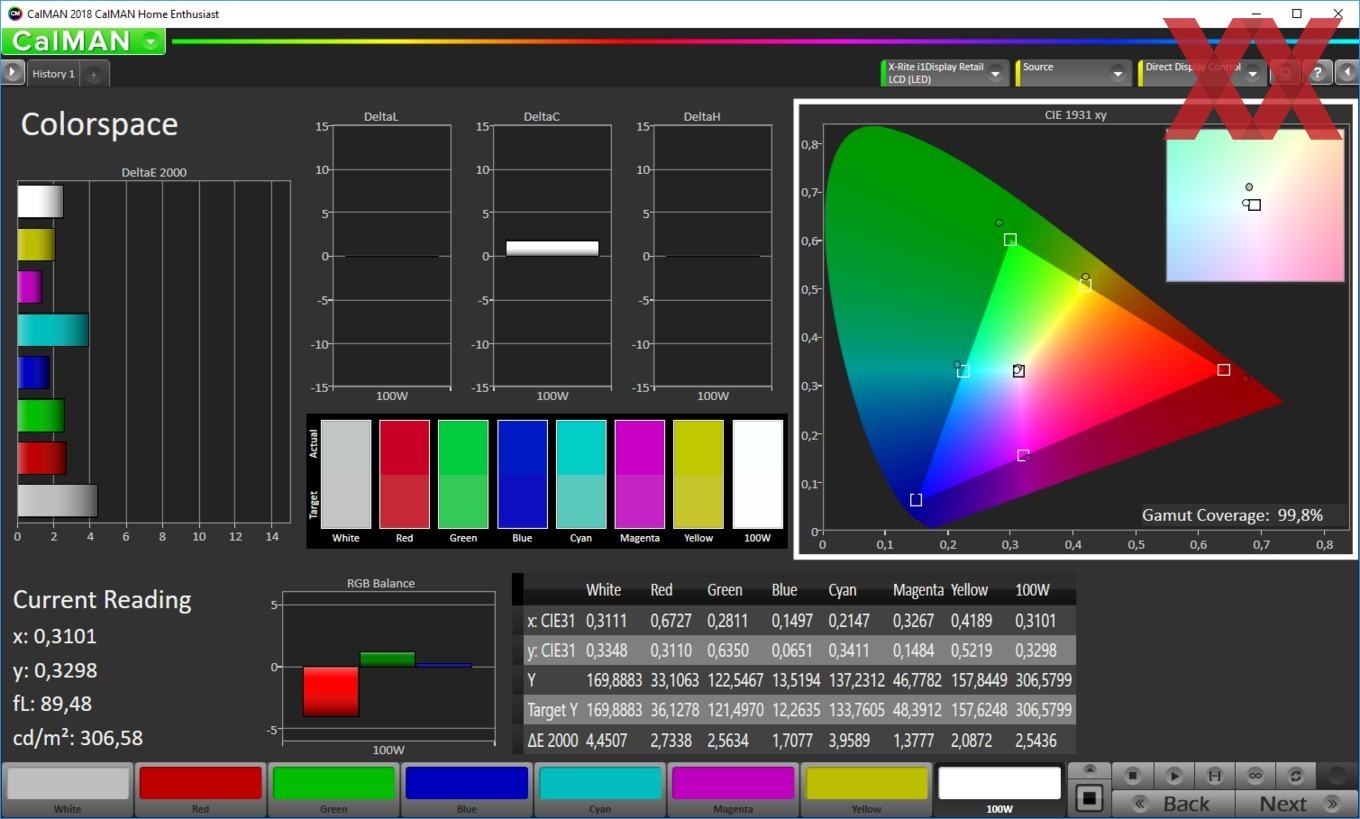Click the Red Actual/Target comparison swatch
This screenshot has height=819, width=1360.
click(404, 474)
